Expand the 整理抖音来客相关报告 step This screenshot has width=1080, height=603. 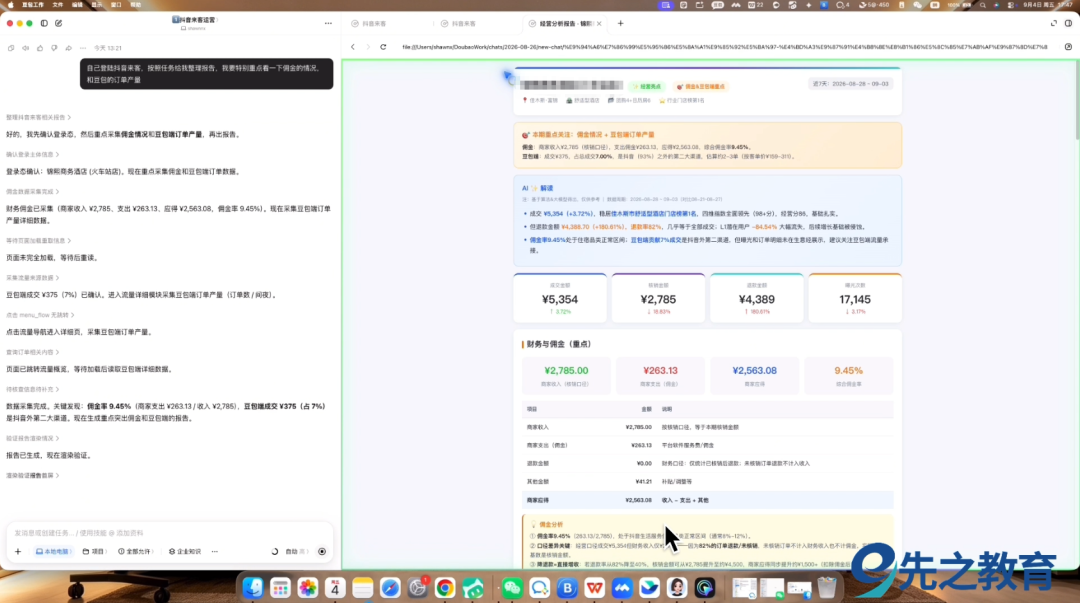pos(39,117)
